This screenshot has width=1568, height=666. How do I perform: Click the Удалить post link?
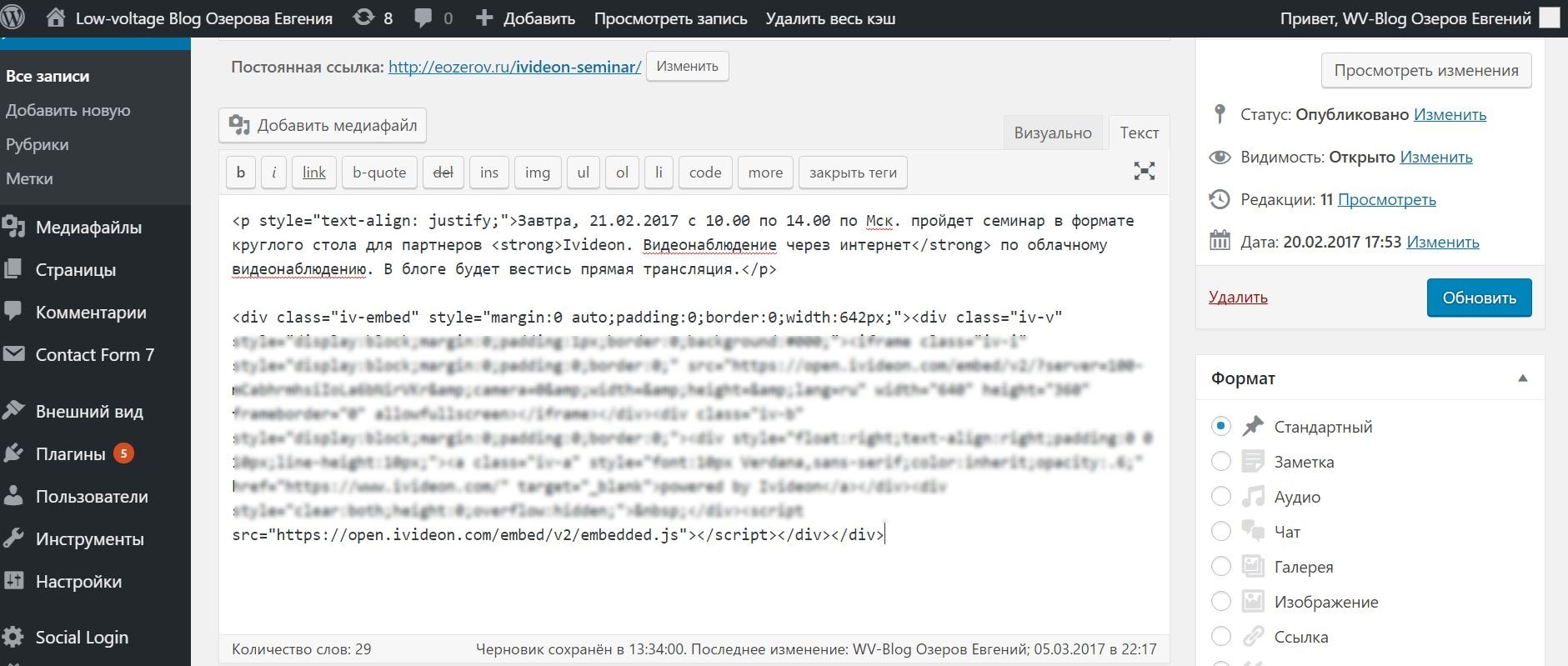(x=1238, y=297)
